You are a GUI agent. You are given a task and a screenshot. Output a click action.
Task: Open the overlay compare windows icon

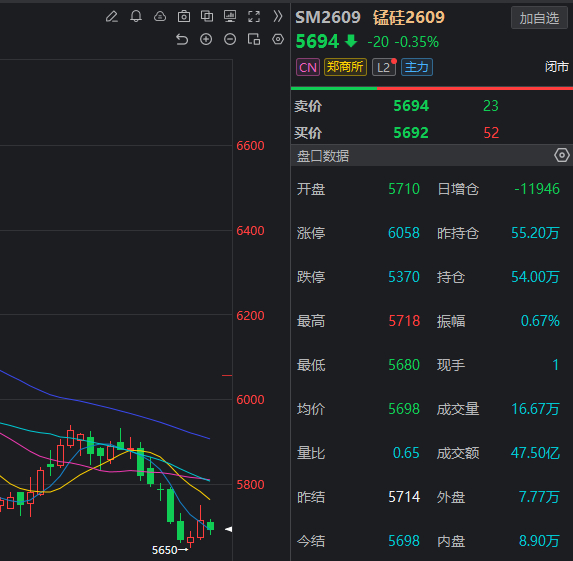(207, 16)
